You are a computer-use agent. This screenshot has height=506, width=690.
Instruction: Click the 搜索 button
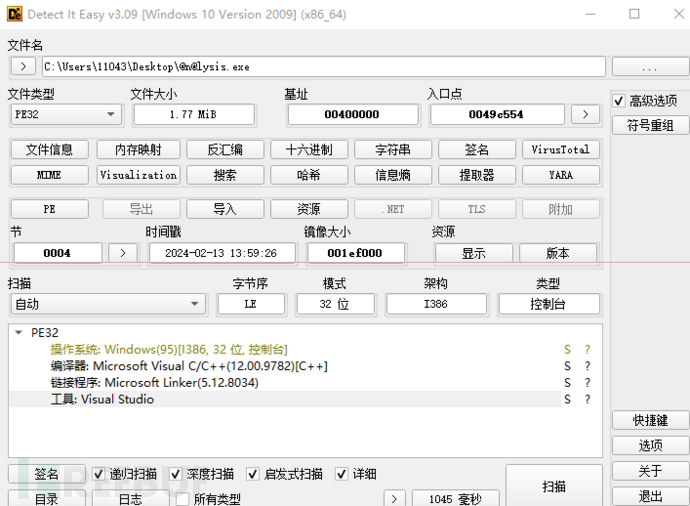click(x=225, y=175)
